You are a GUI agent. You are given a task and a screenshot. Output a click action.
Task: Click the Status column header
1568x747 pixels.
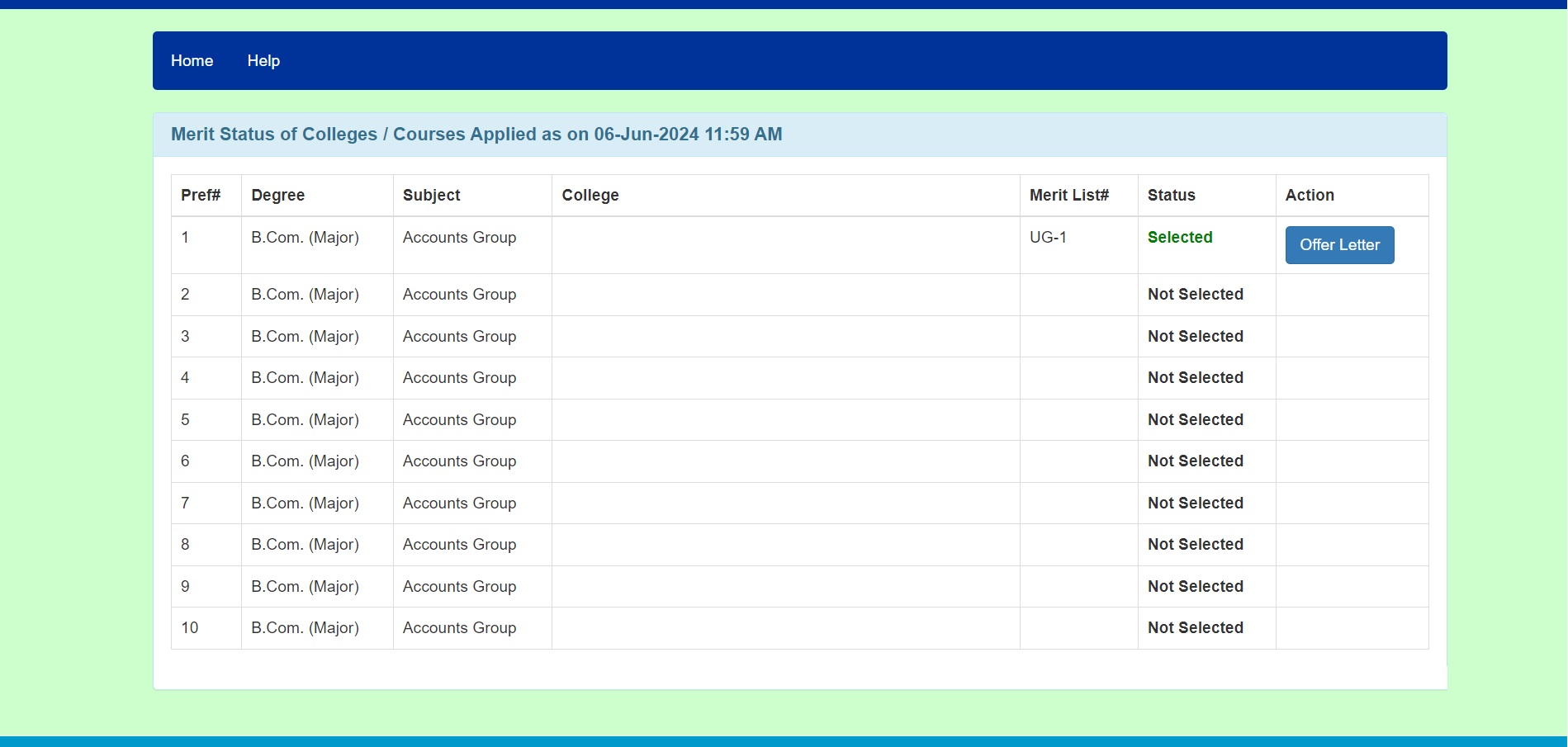[x=1171, y=196]
